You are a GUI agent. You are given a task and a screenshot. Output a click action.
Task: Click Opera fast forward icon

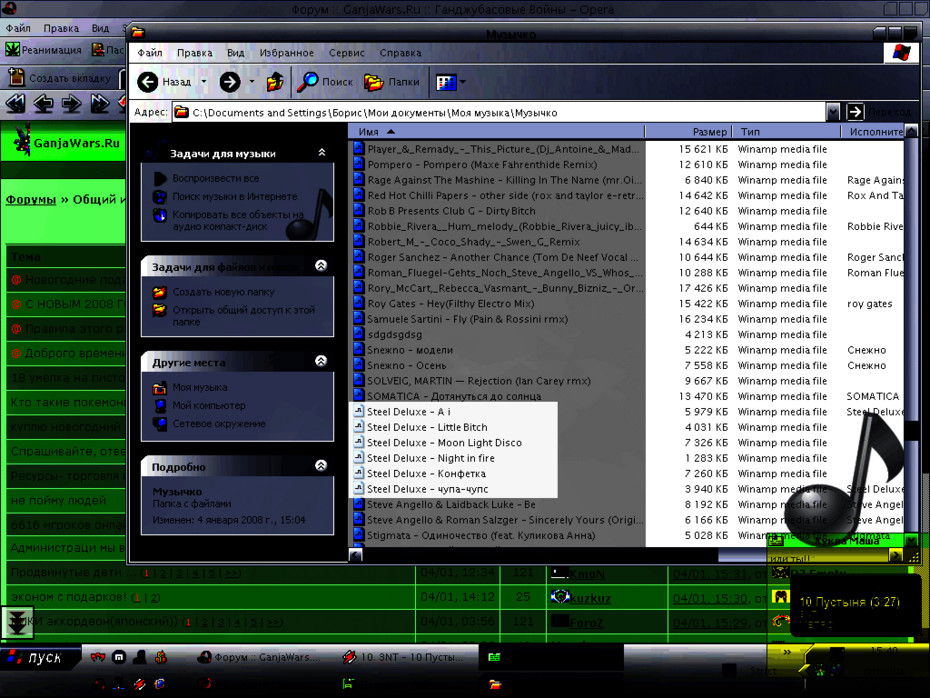coord(100,103)
